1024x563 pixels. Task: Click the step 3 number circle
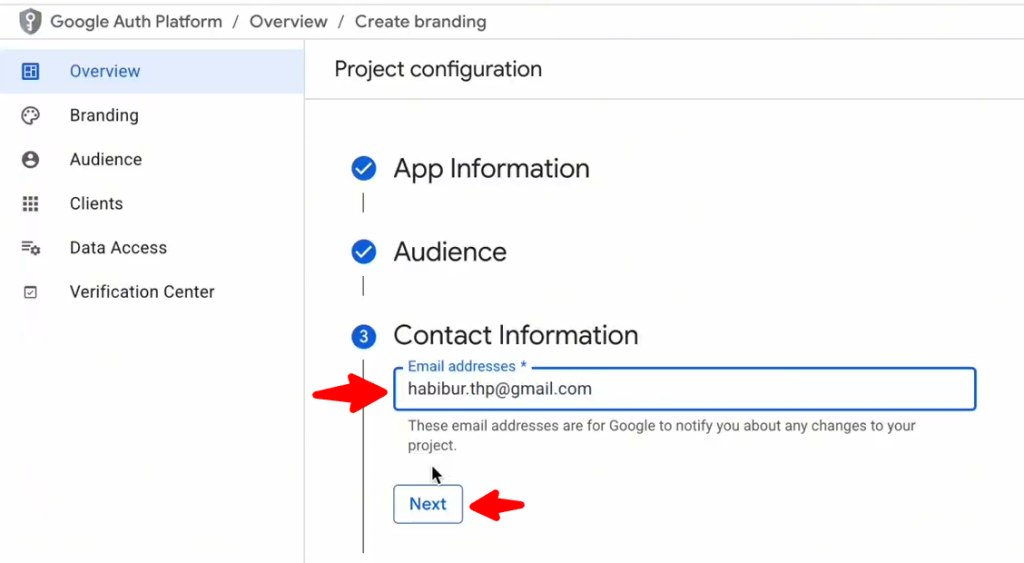click(x=364, y=337)
